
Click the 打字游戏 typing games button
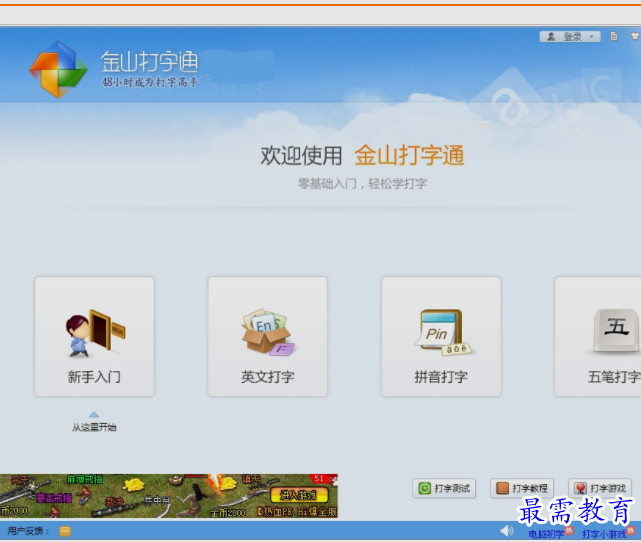tap(600, 488)
